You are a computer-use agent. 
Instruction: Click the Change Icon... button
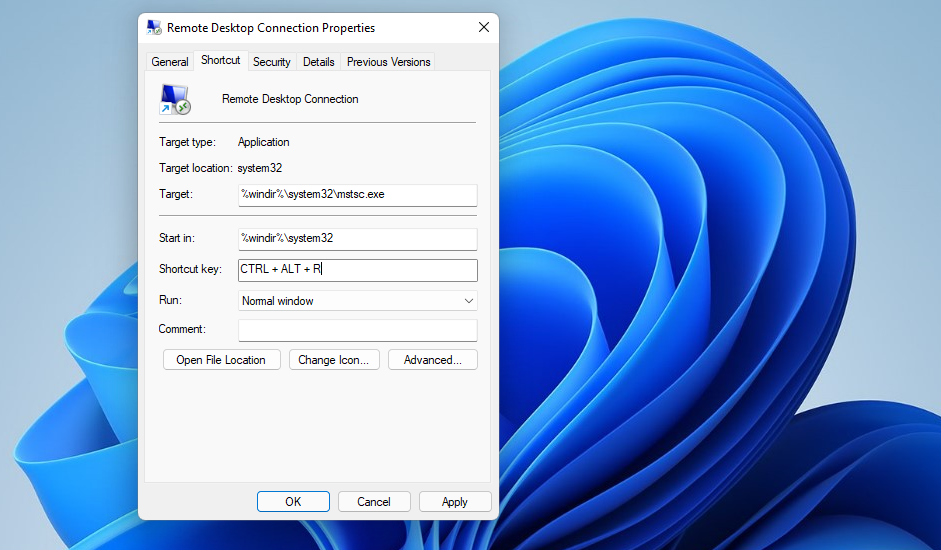334,360
